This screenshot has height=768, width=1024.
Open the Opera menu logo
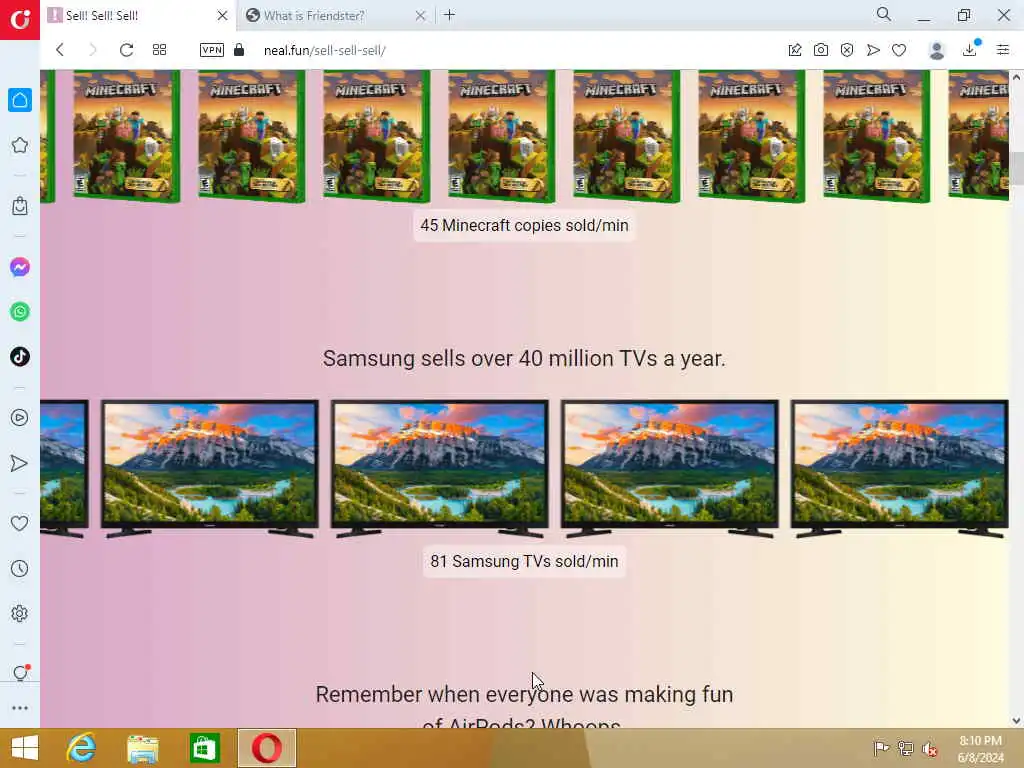pos(20,19)
